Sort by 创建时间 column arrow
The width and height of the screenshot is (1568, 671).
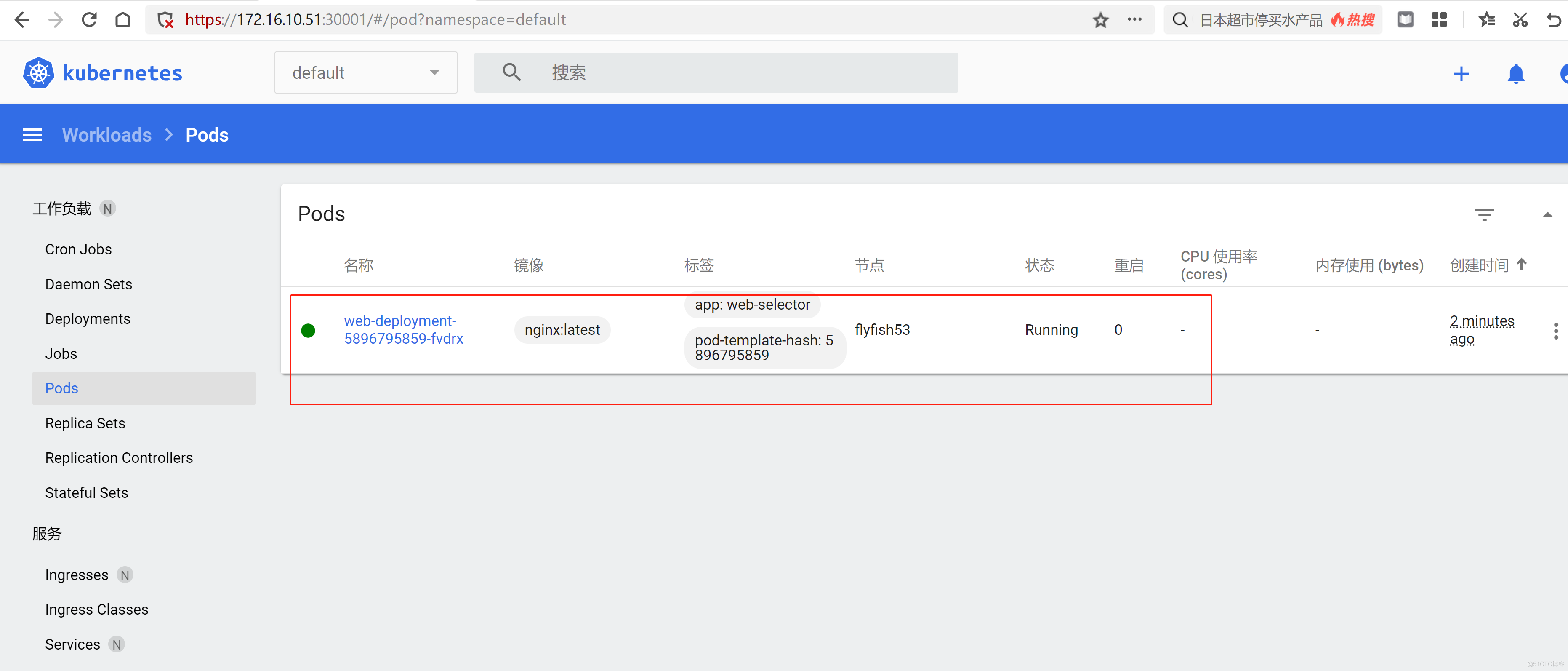[x=1521, y=264]
